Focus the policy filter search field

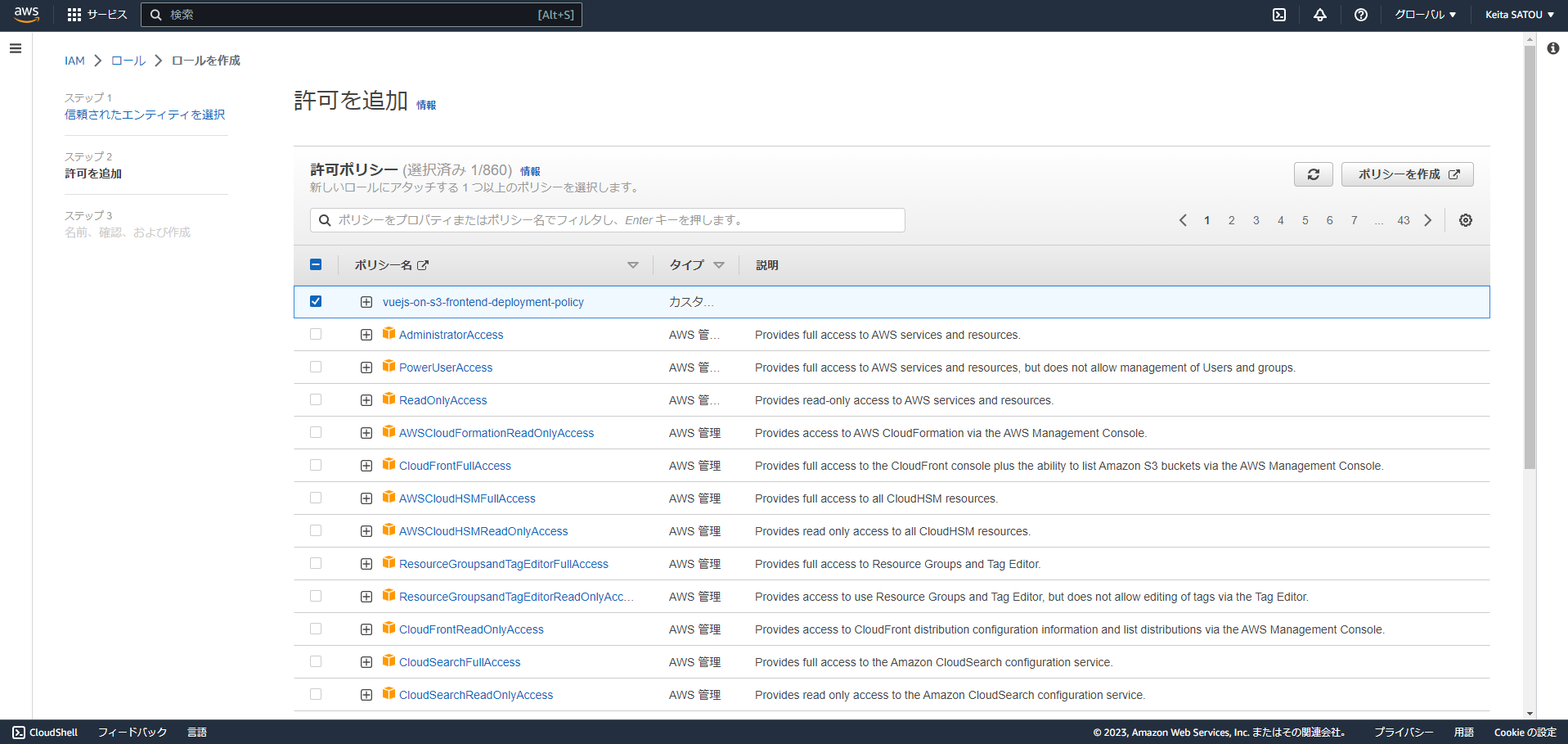click(x=608, y=220)
